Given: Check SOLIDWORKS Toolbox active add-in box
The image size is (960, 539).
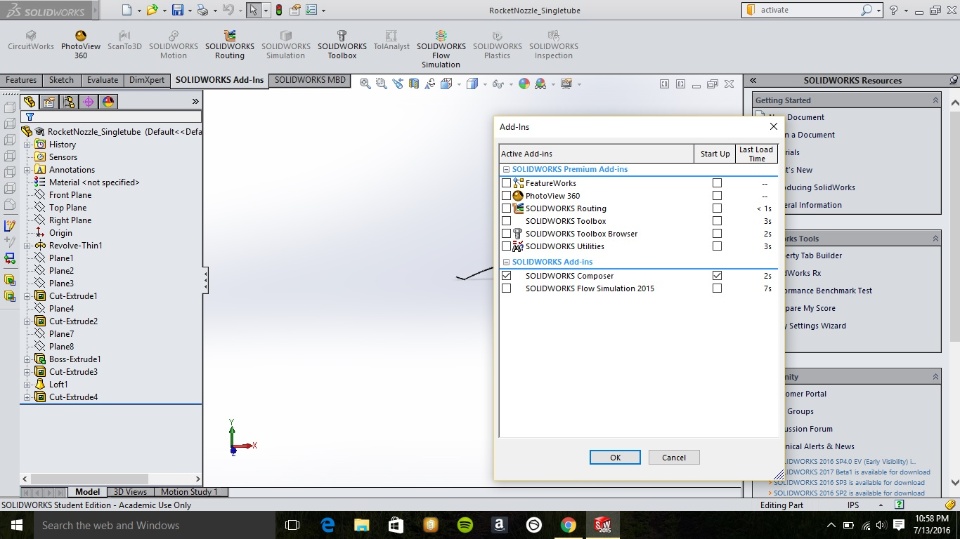Looking at the screenshot, I should point(506,220).
